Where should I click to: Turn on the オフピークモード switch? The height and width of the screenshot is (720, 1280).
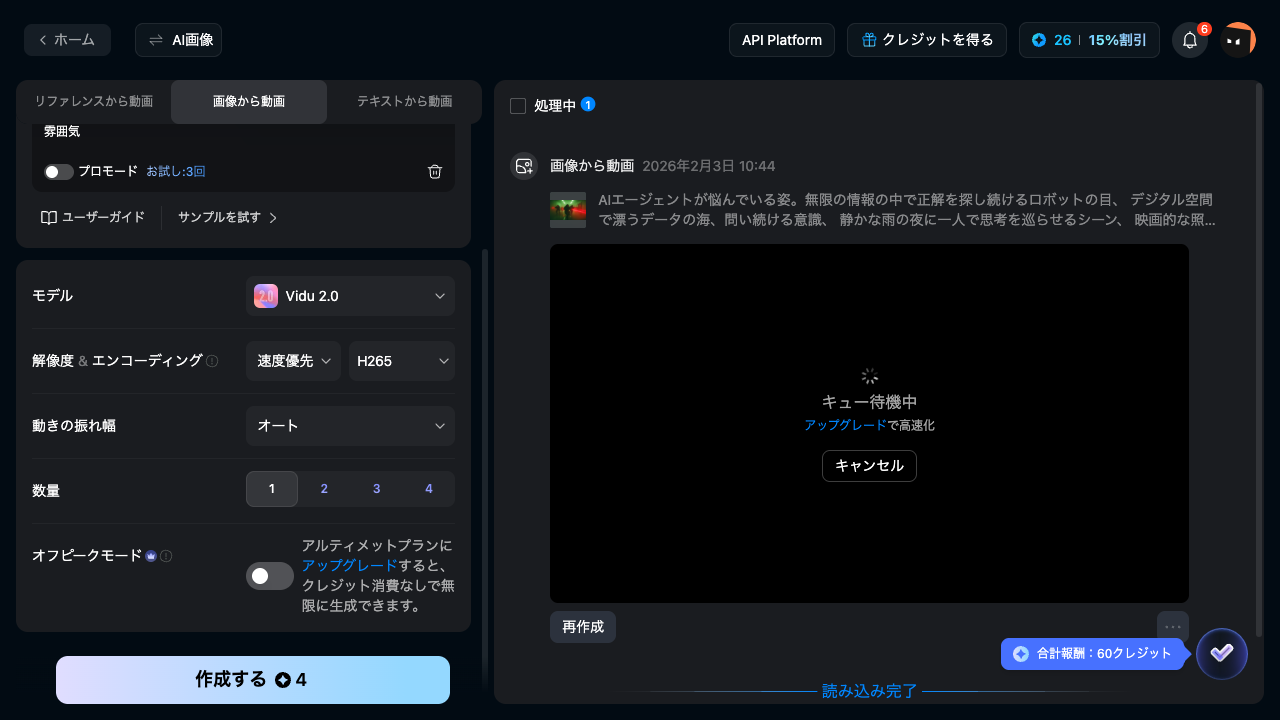[x=270, y=576]
